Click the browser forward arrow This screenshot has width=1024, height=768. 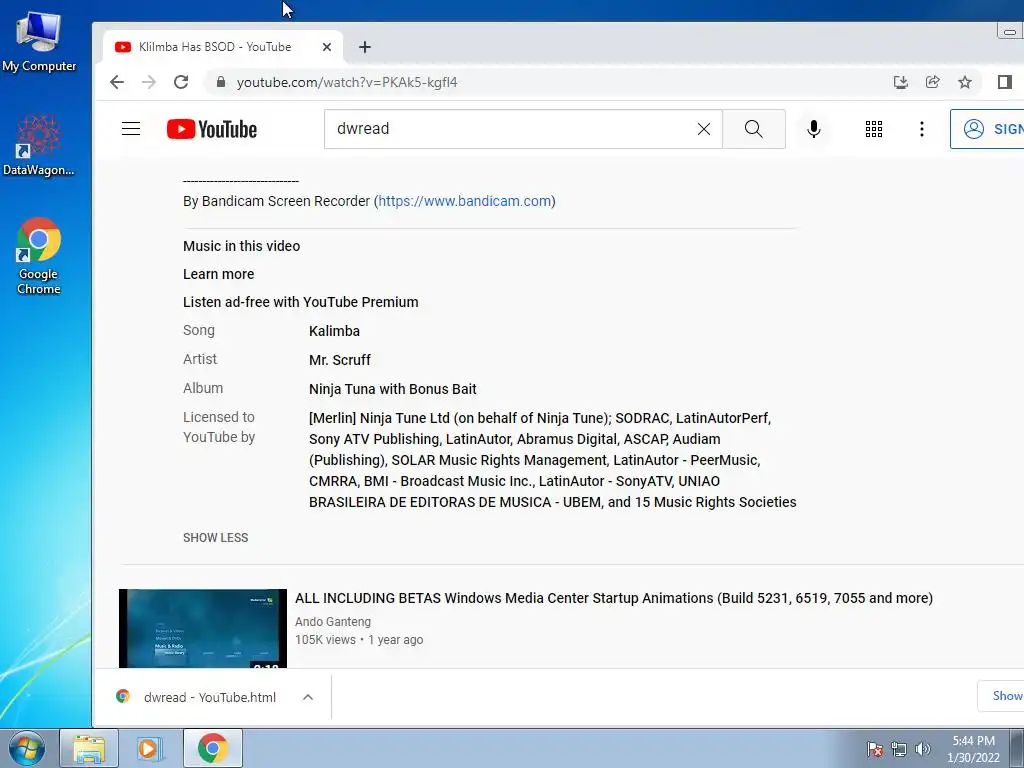coord(149,82)
